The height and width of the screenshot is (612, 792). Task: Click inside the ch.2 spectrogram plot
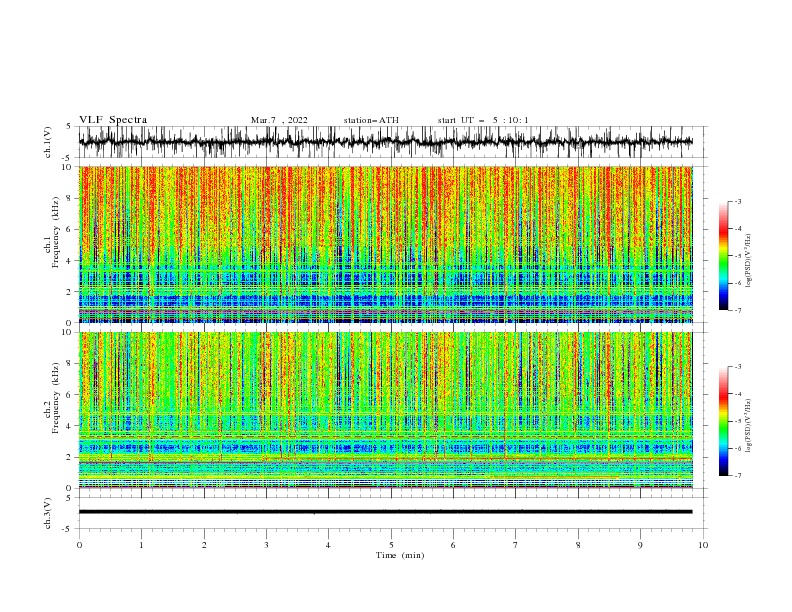click(385, 410)
